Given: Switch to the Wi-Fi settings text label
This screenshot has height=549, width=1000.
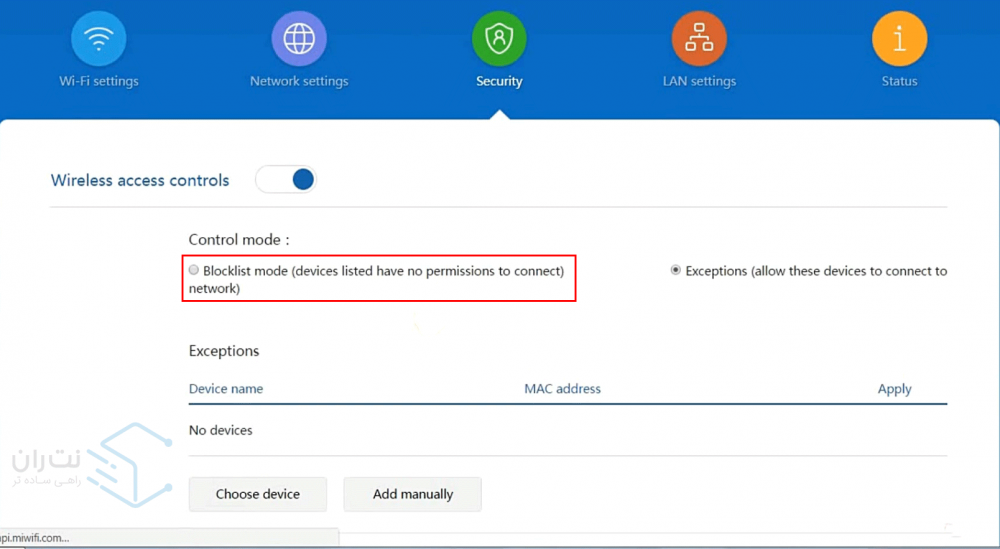Looking at the screenshot, I should 98,81.
